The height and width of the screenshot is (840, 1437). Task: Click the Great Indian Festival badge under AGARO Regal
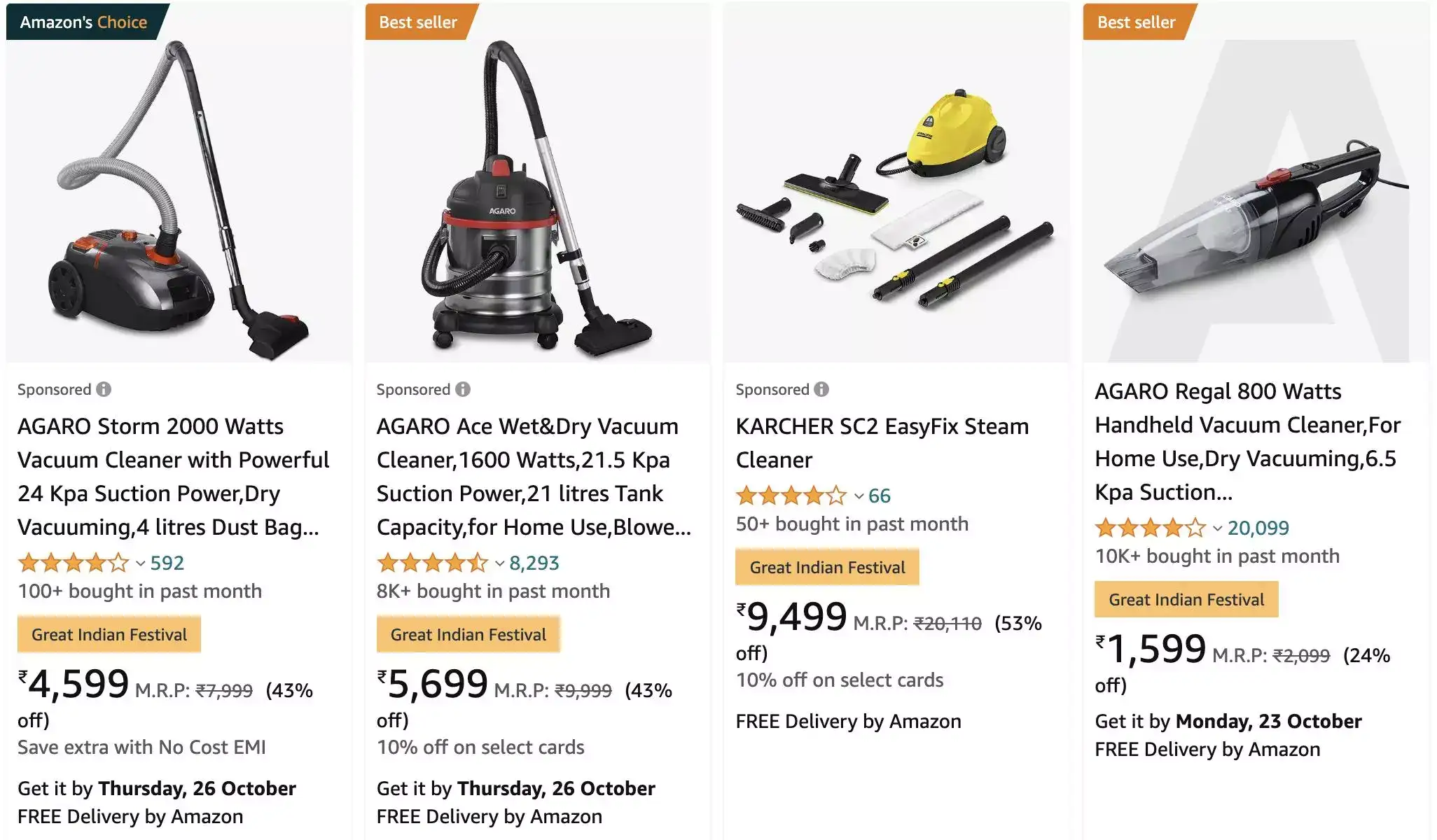[x=1186, y=599]
